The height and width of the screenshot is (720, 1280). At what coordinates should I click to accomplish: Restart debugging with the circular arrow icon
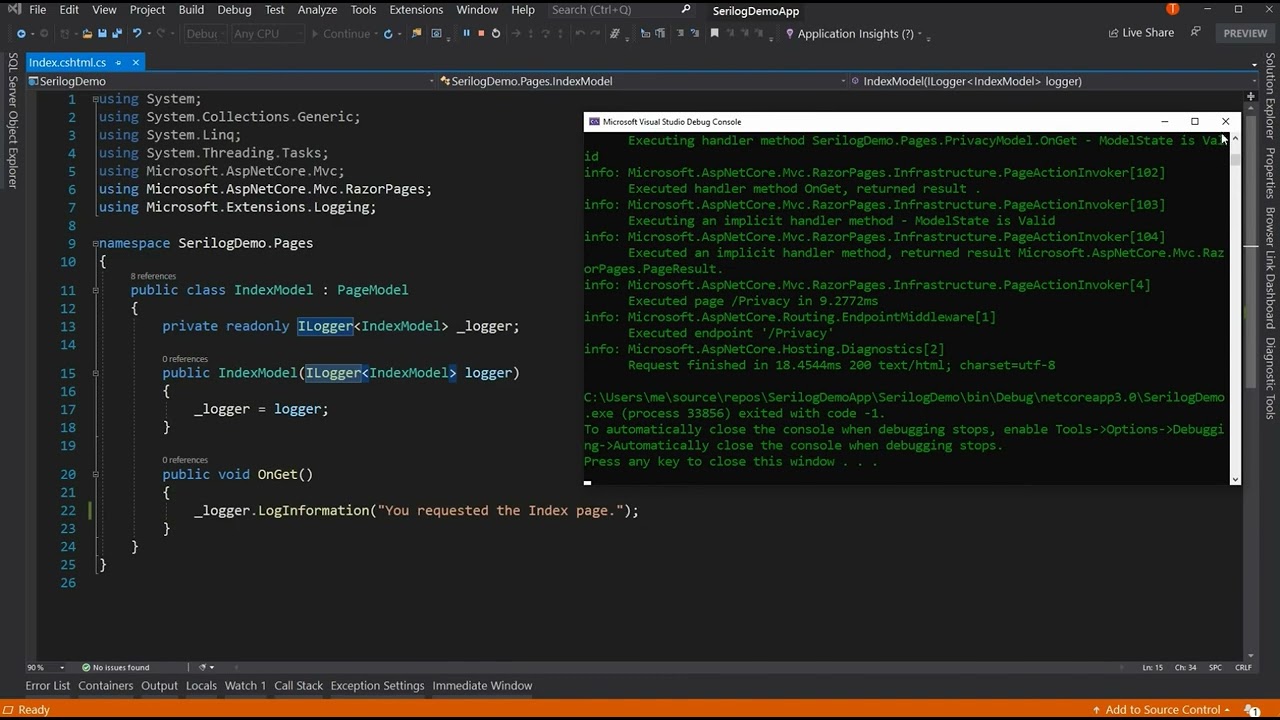point(496,34)
